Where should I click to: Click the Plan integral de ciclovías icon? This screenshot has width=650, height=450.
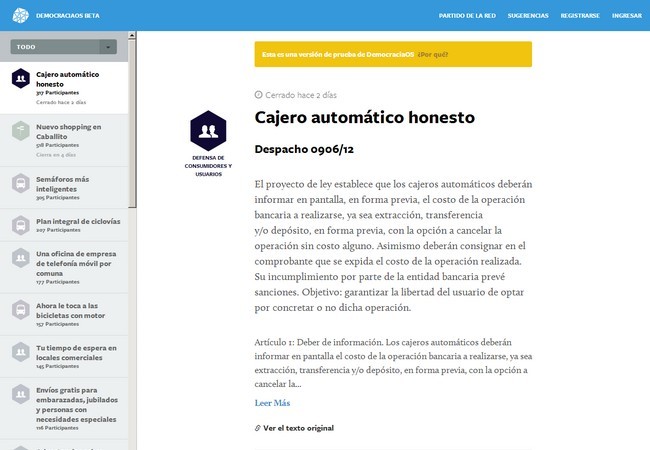pyautogui.click(x=21, y=225)
